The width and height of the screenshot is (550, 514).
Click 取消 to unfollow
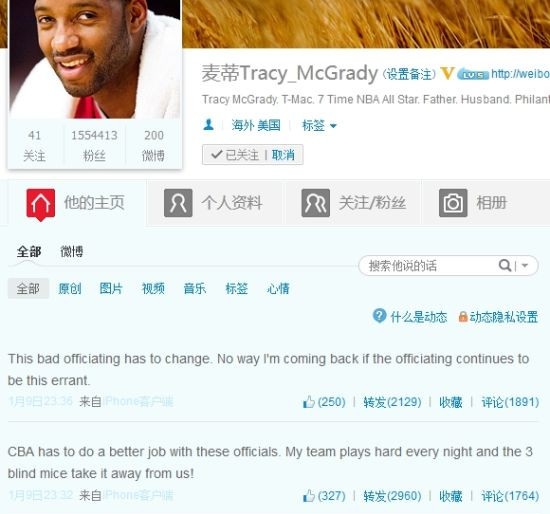pyautogui.click(x=283, y=155)
